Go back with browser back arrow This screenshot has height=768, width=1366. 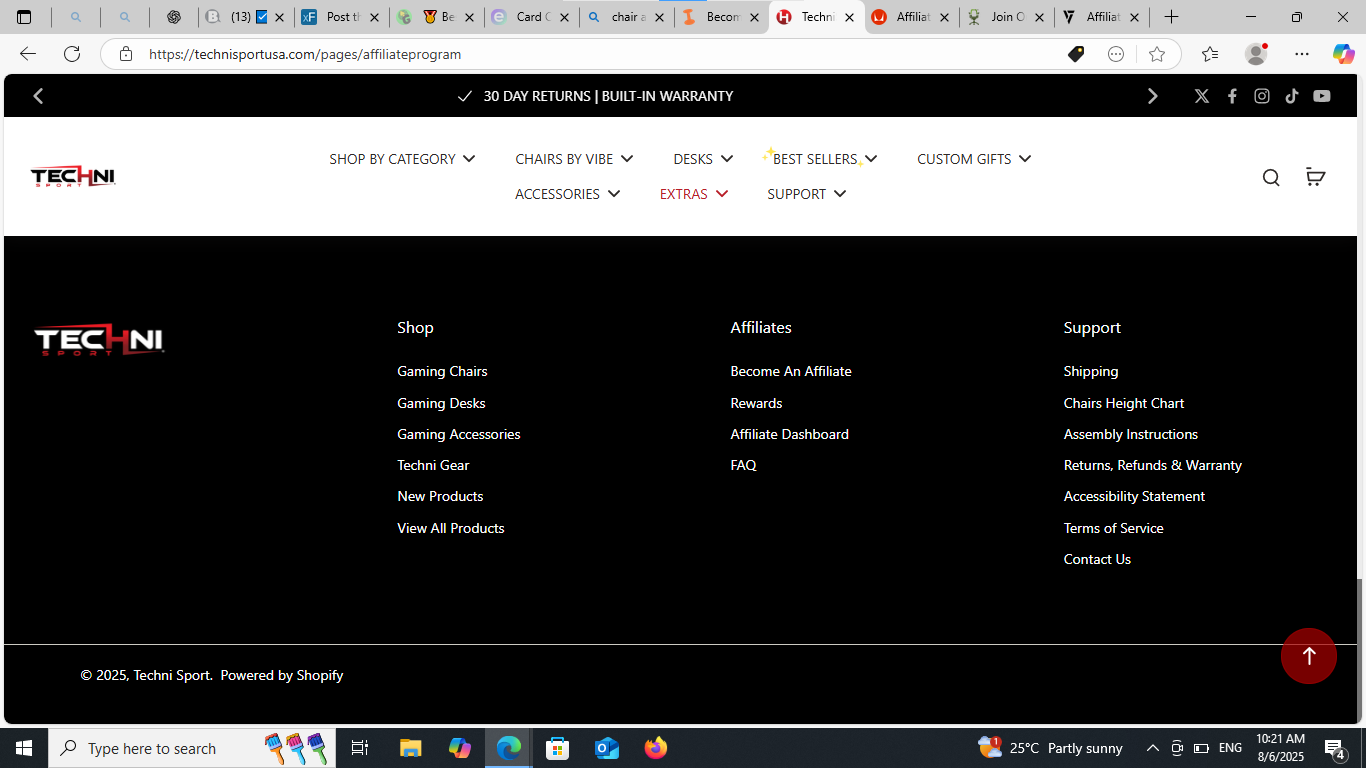point(28,54)
